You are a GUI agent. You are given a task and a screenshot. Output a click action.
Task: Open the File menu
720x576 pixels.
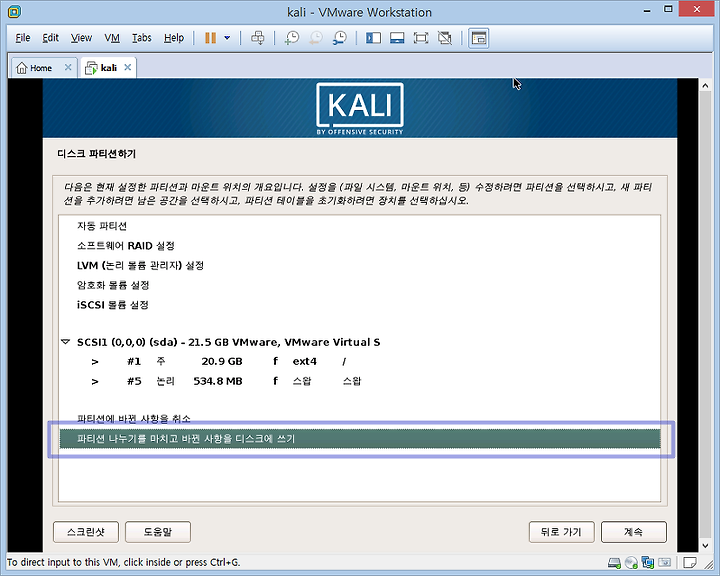[x=22, y=38]
